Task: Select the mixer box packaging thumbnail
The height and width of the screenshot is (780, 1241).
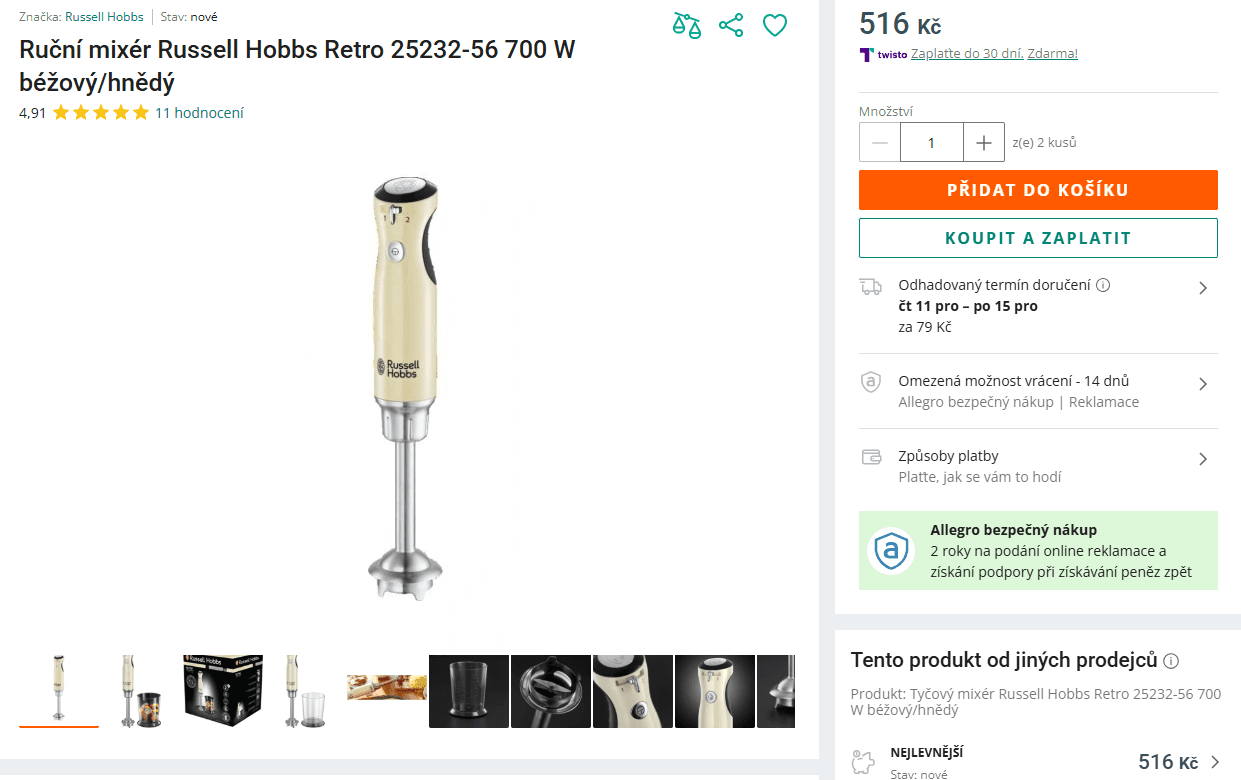Action: [223, 691]
